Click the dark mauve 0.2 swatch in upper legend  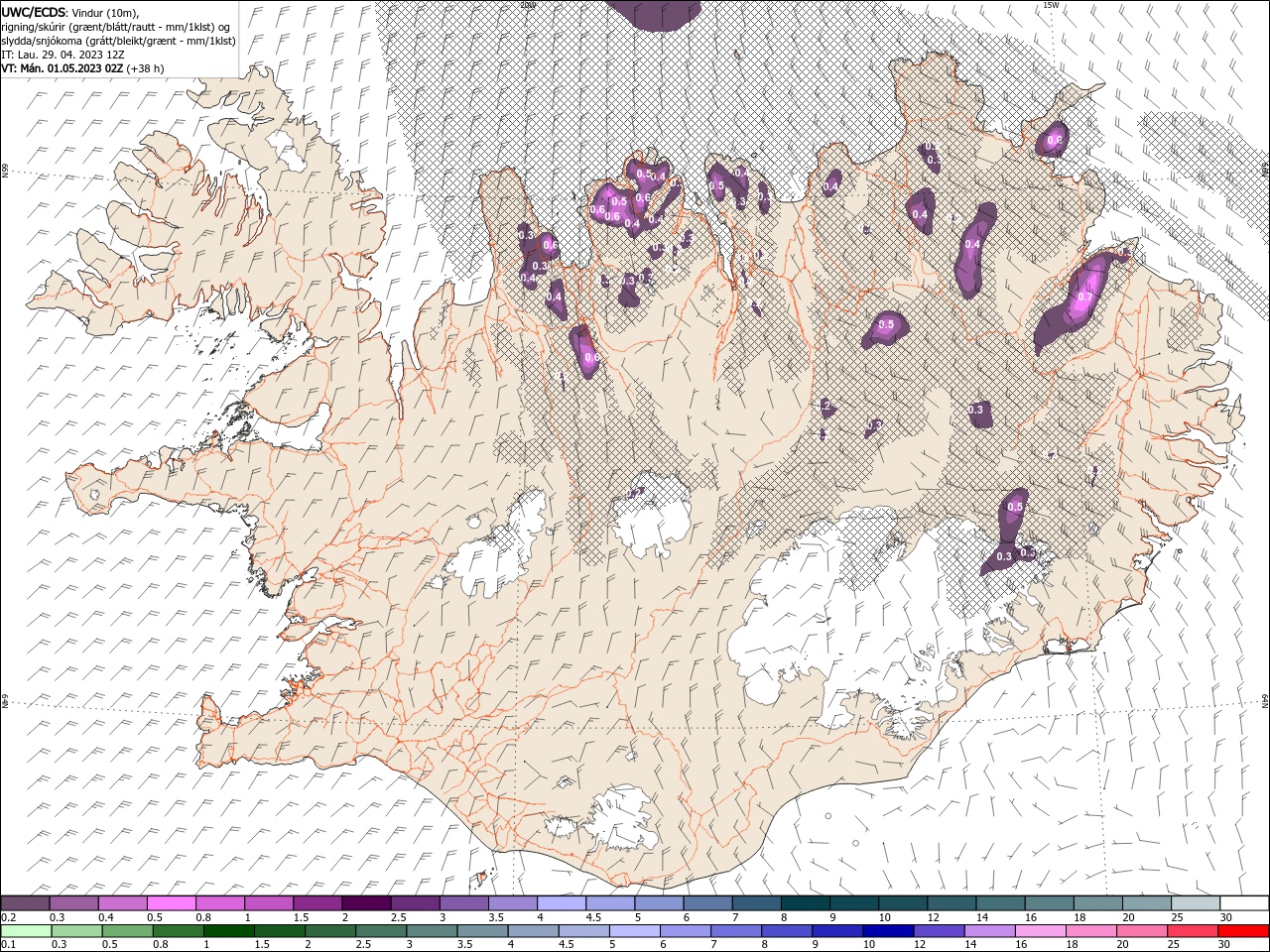(x=26, y=903)
